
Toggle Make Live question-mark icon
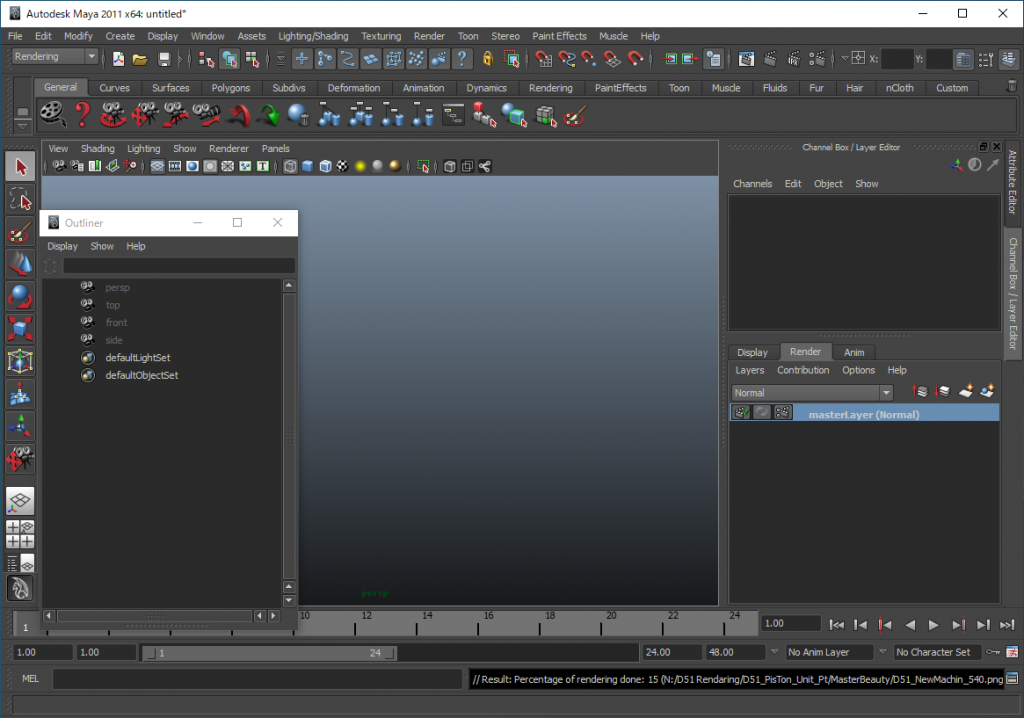[x=462, y=59]
